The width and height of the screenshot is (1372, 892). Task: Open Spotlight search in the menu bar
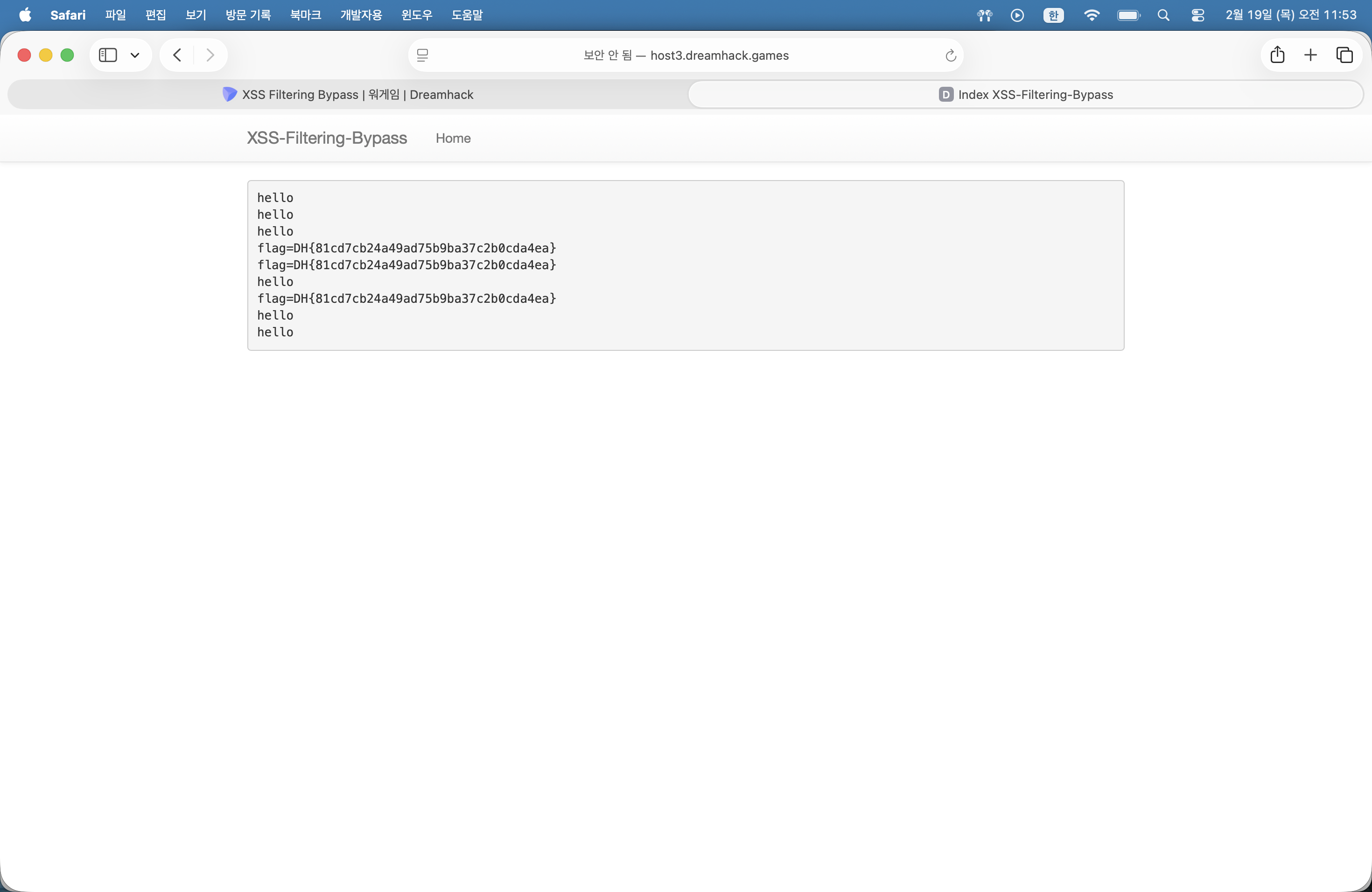[1163, 15]
